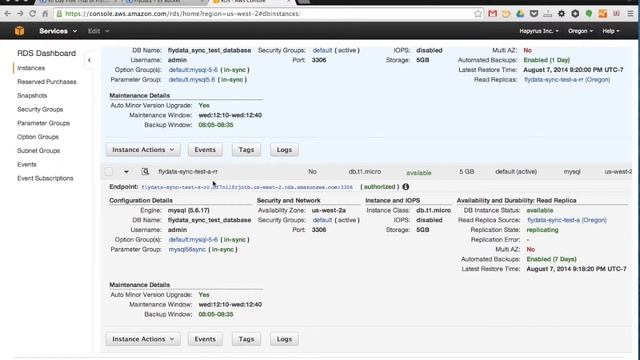Open the Hapyrus Inc. account menu
This screenshot has width=640, height=360.
tap(539, 31)
